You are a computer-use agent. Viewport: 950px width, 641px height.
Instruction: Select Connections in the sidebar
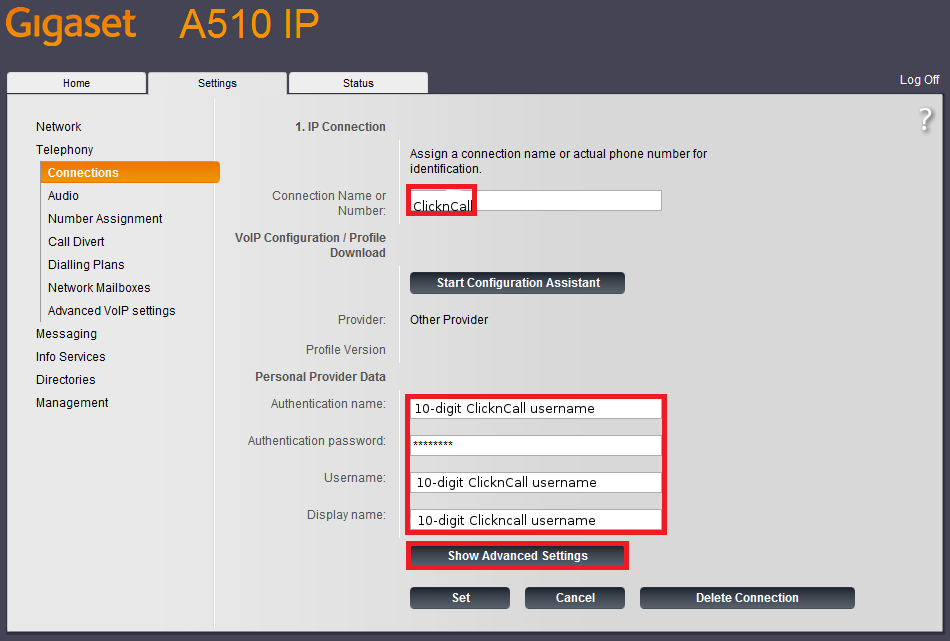tap(130, 172)
